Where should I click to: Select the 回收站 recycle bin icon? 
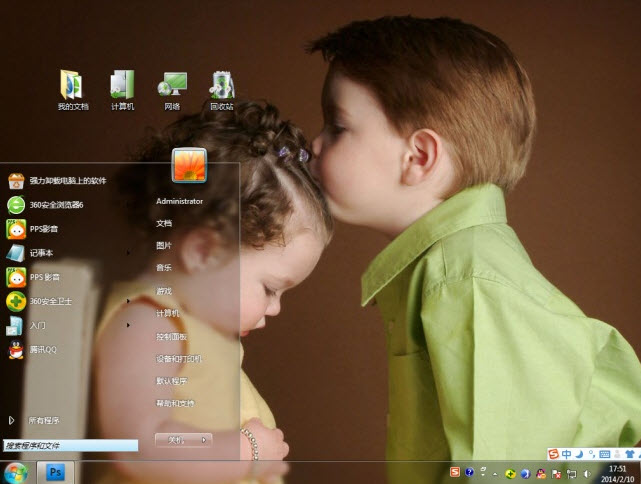pyautogui.click(x=222, y=90)
